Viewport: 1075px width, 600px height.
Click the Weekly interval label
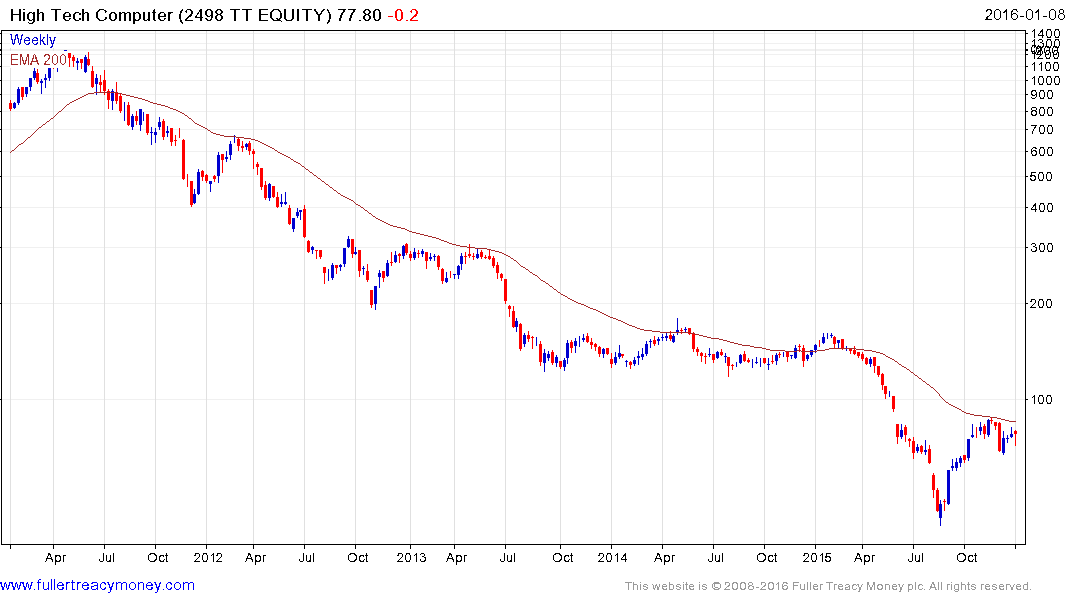pos(33,40)
